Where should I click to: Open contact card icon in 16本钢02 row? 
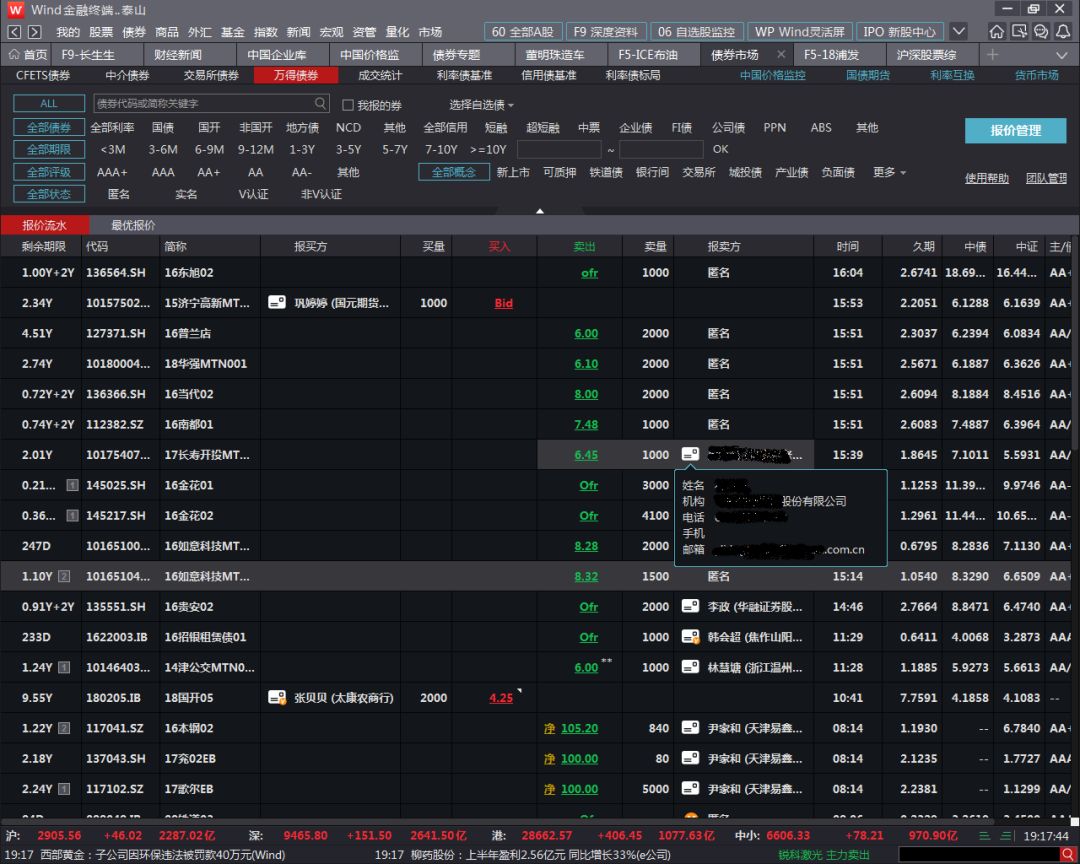coord(690,728)
